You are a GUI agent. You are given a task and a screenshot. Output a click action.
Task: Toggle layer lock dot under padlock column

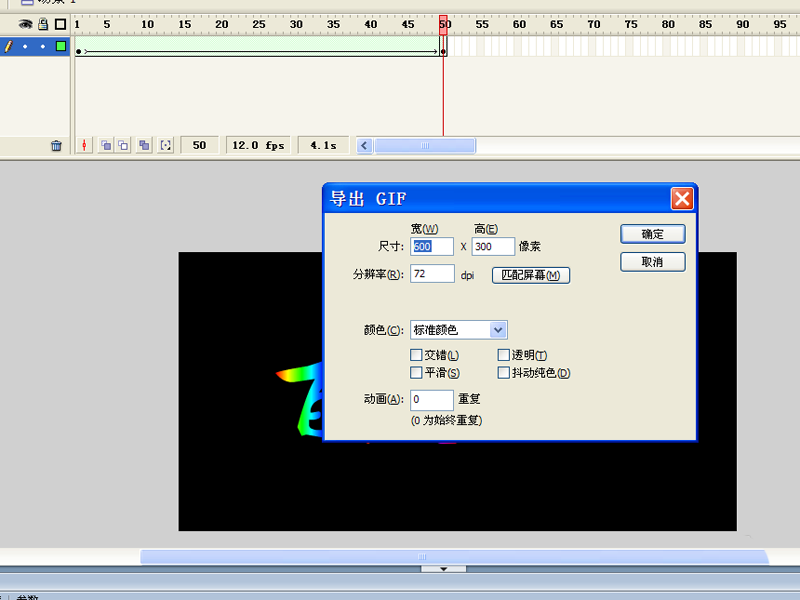click(x=43, y=46)
